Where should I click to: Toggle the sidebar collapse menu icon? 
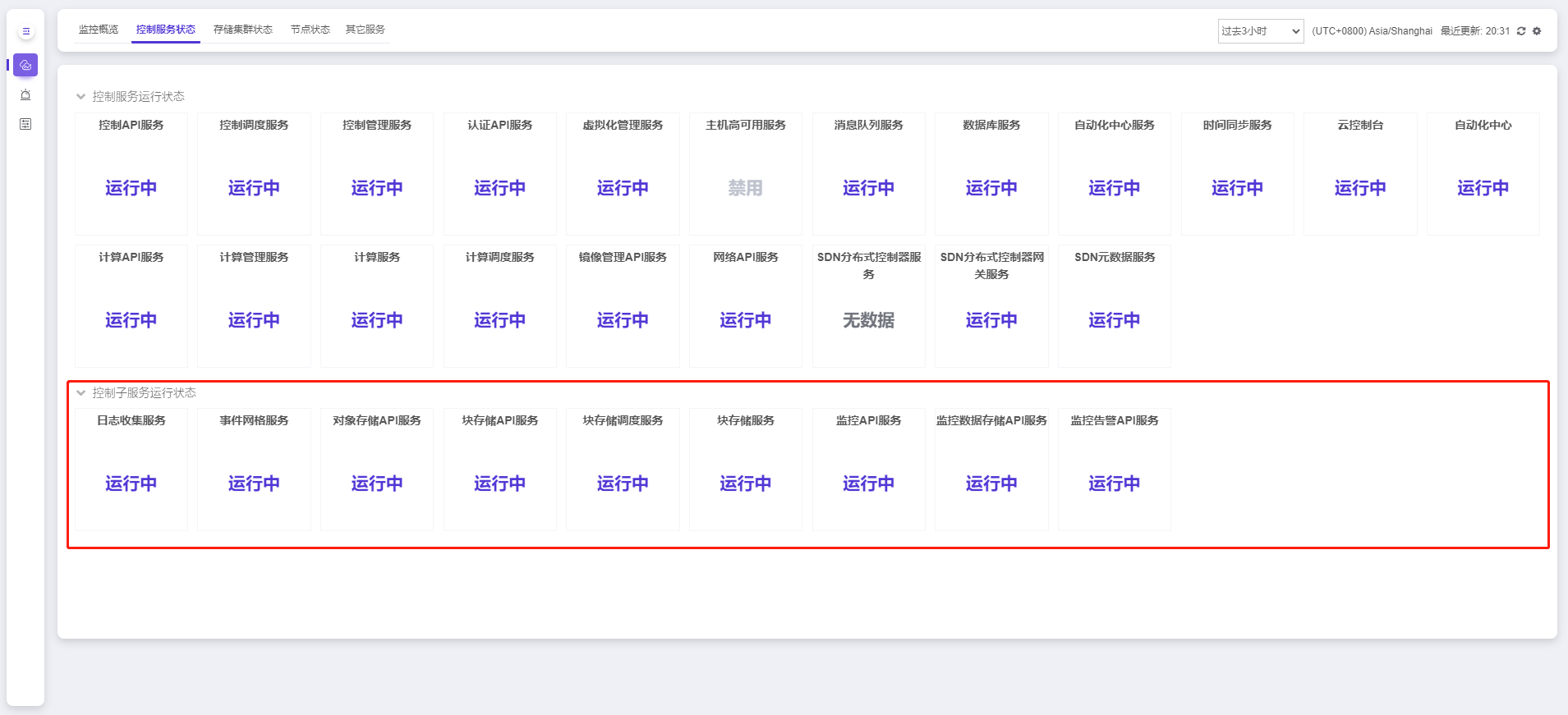point(25,31)
